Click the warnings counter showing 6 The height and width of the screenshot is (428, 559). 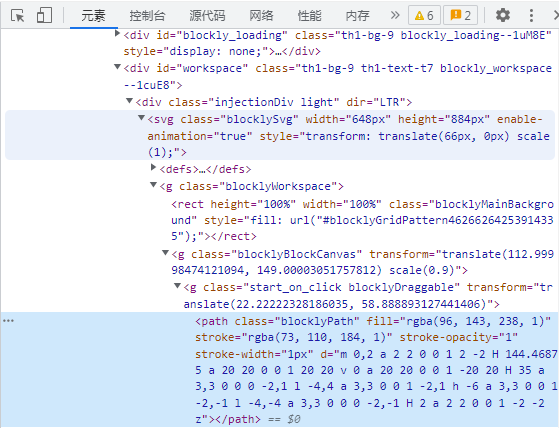pyautogui.click(x=424, y=15)
